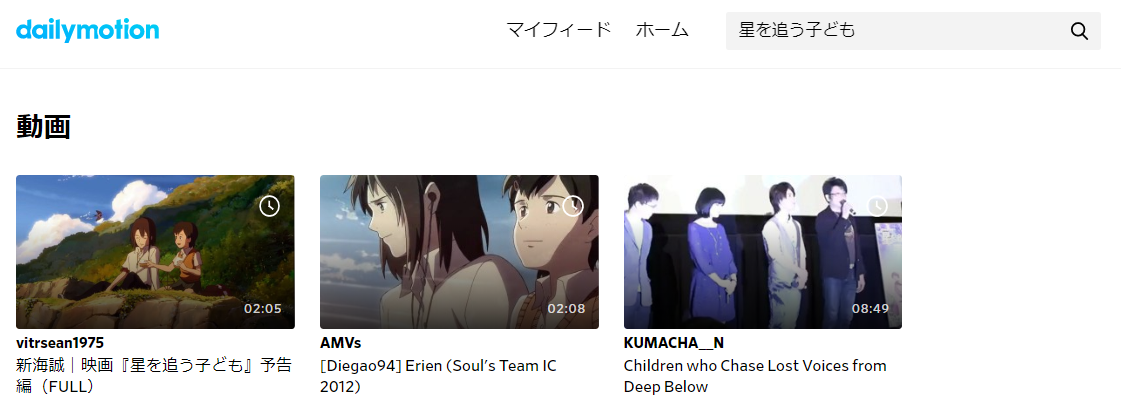Open Children who Chase Lost Voices title
Image resolution: width=1121 pixels, height=412 pixels.
pyautogui.click(x=755, y=376)
